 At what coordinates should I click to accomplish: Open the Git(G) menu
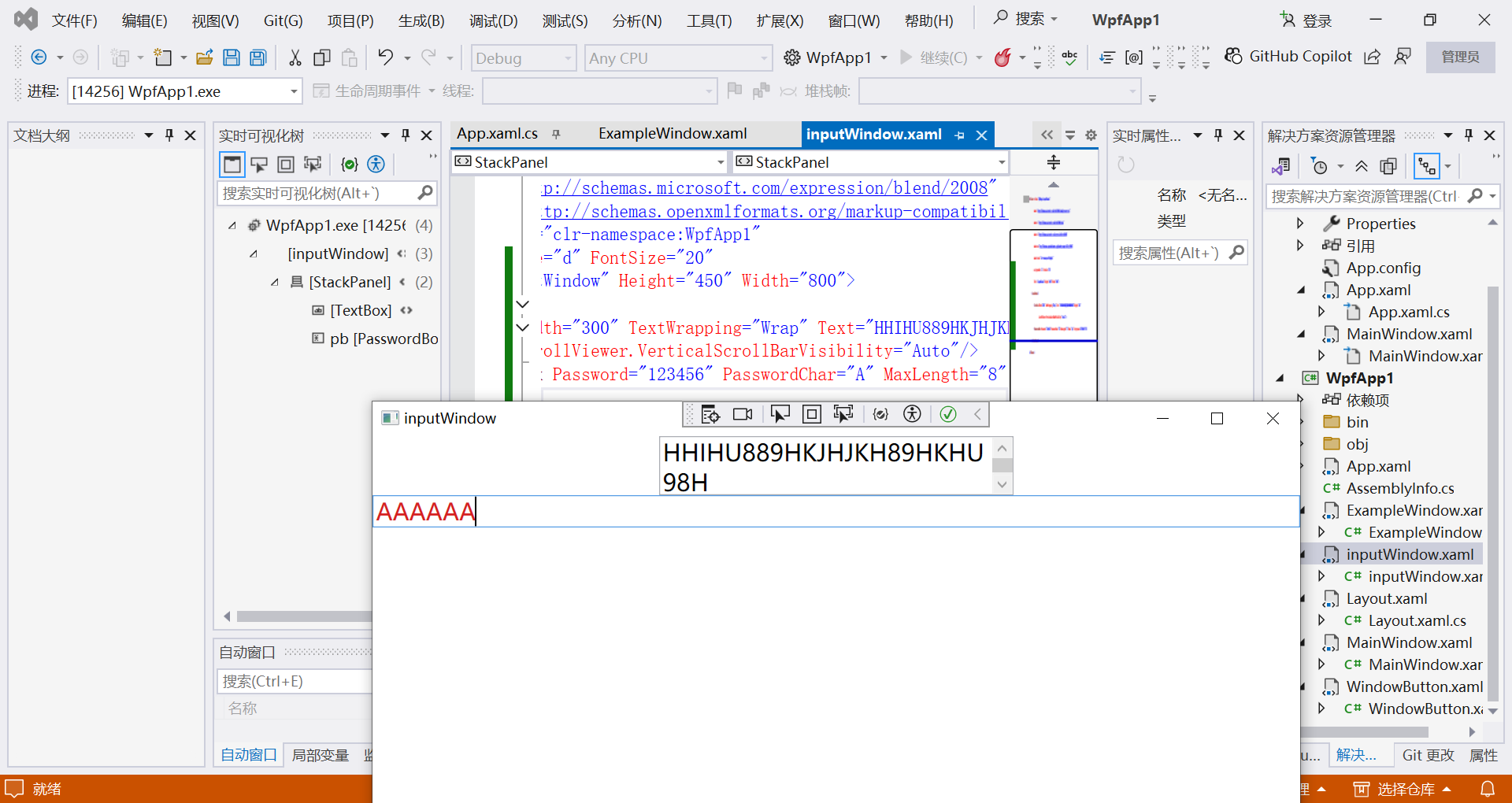tap(283, 20)
